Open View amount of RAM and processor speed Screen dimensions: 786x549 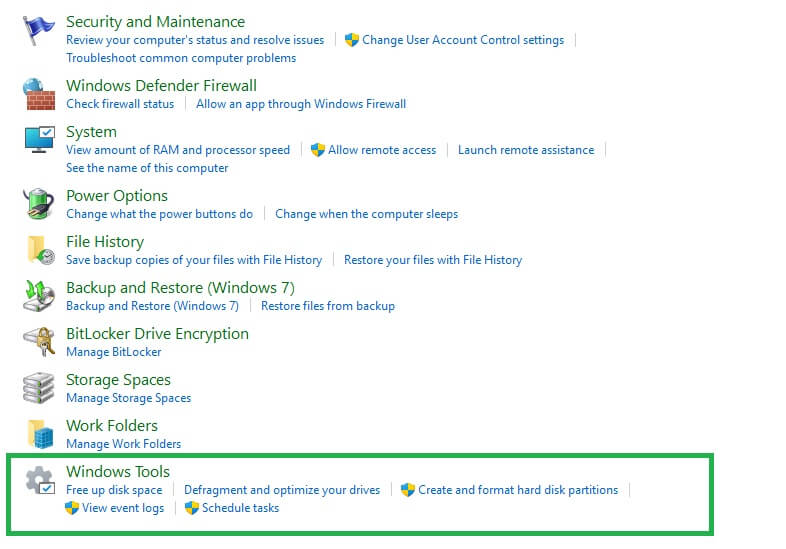click(x=178, y=150)
